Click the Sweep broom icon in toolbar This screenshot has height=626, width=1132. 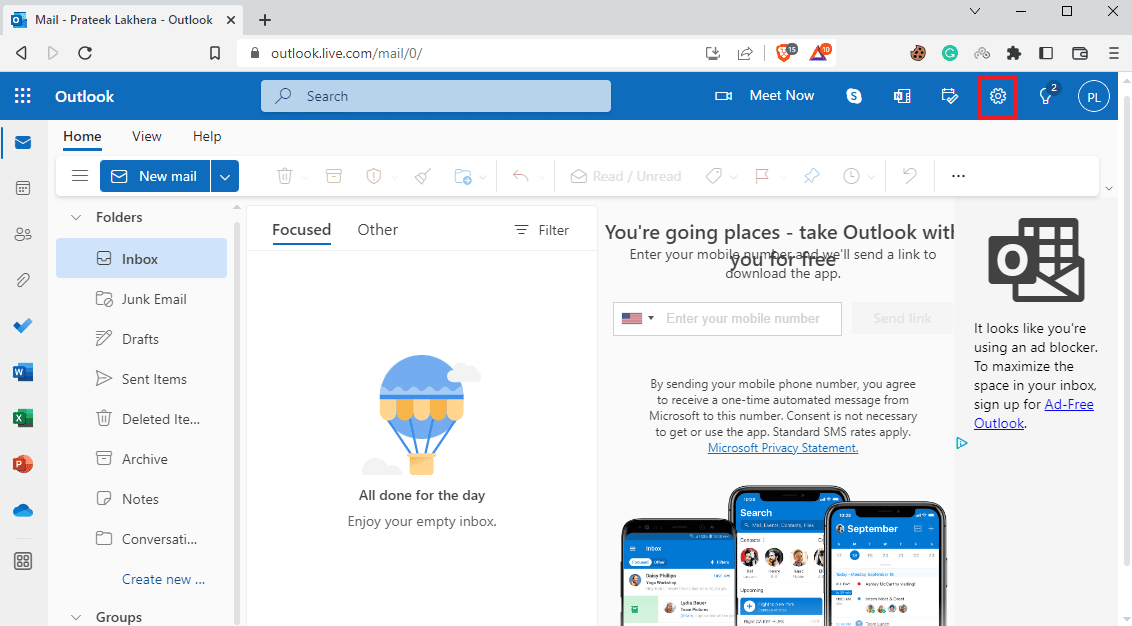422,176
